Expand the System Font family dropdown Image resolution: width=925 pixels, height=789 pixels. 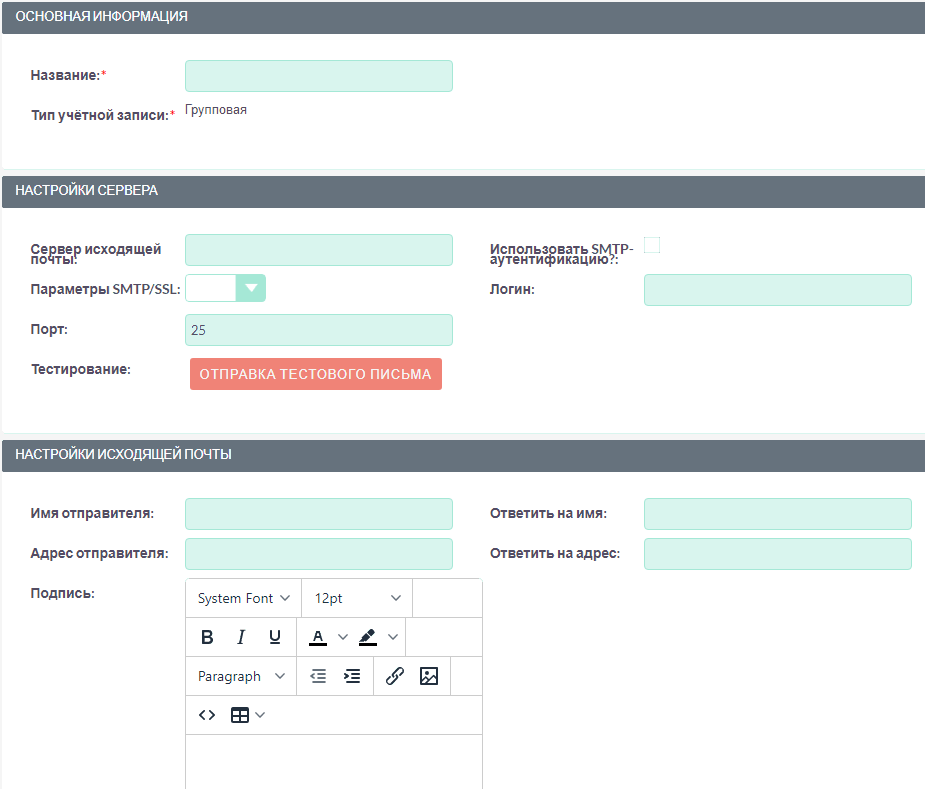click(x=244, y=598)
